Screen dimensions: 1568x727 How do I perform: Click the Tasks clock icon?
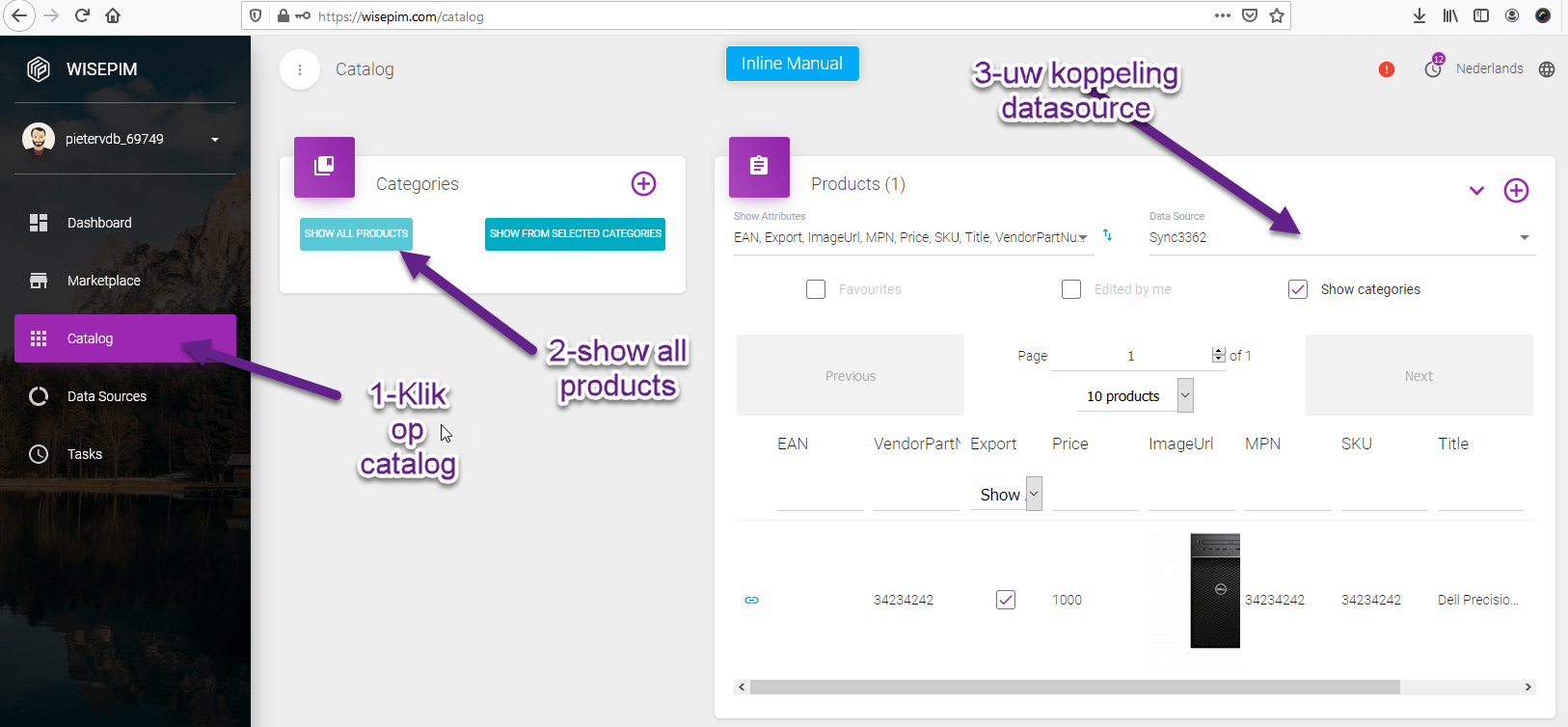(x=39, y=454)
